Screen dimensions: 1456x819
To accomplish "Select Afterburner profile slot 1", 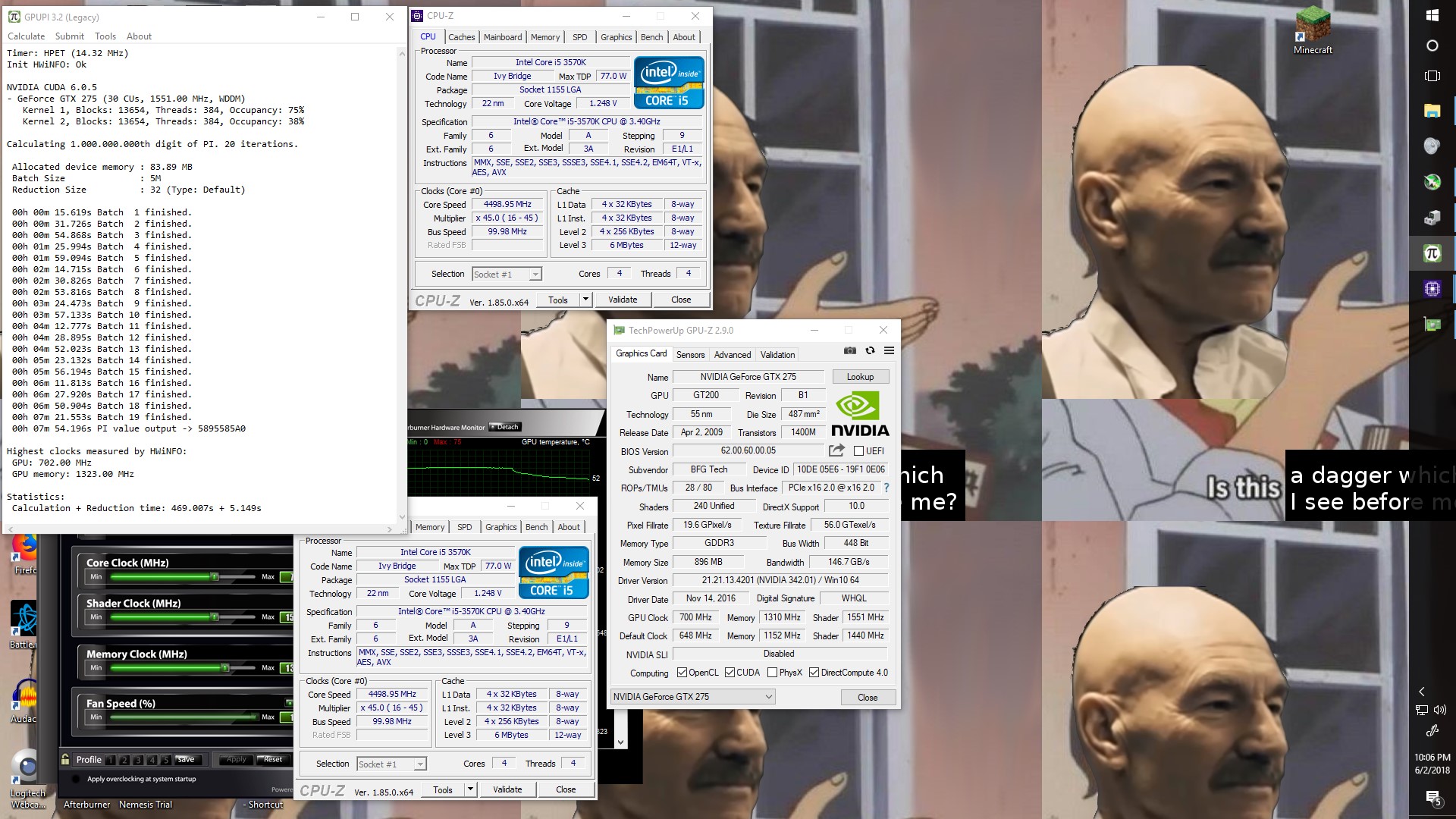I will tap(111, 760).
